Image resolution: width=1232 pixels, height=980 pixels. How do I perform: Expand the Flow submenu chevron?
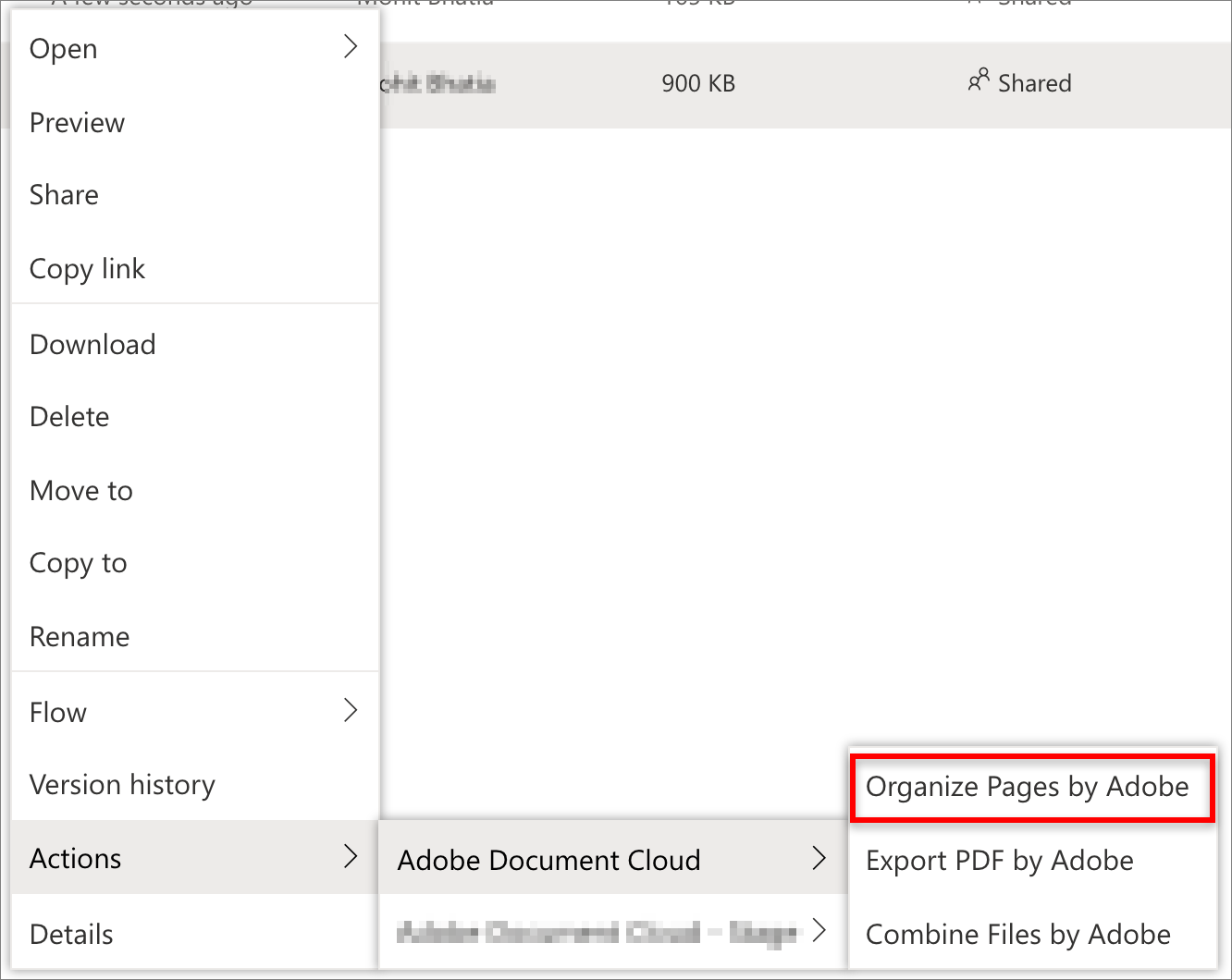pos(351,710)
